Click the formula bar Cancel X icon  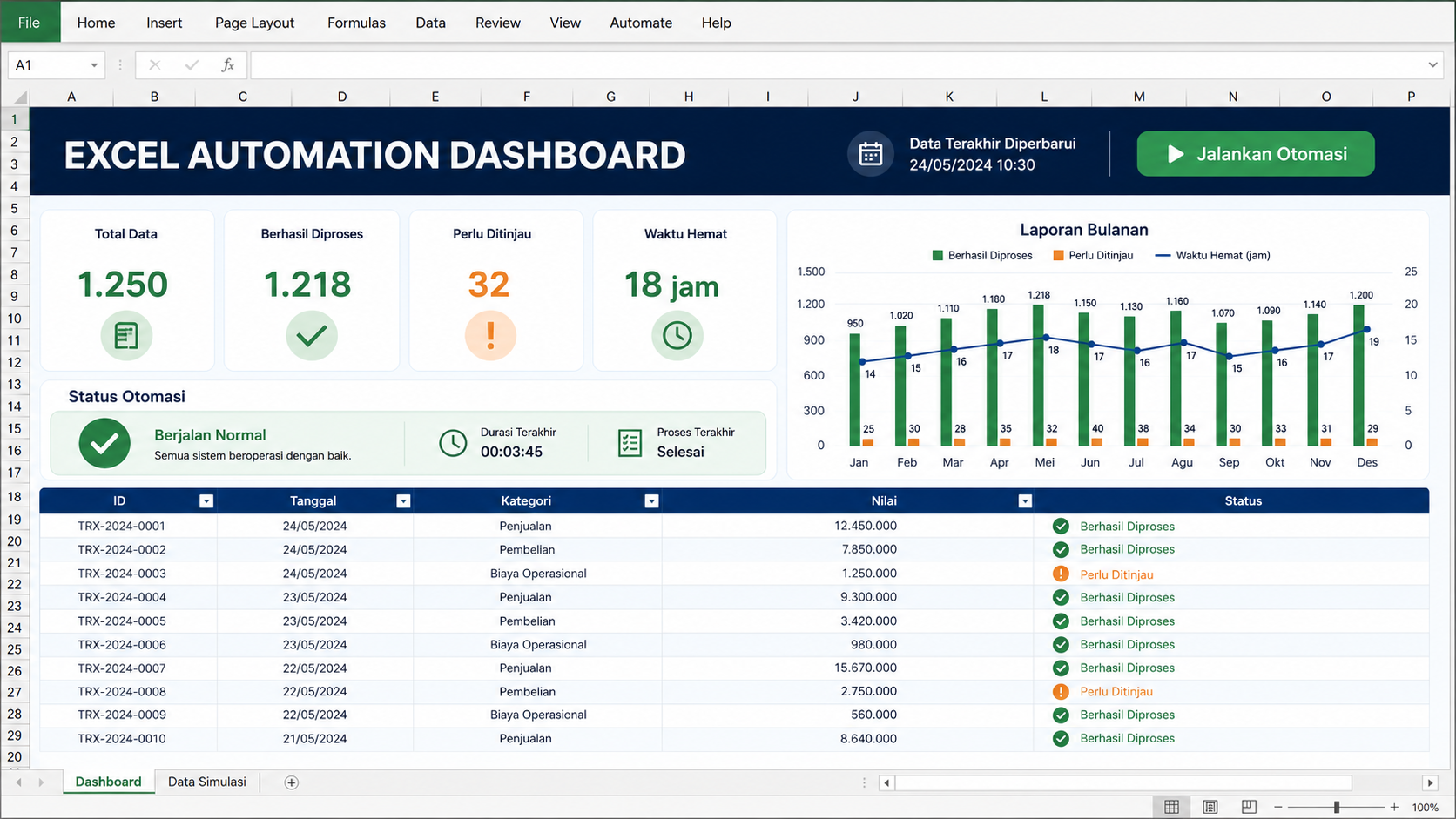coord(154,64)
